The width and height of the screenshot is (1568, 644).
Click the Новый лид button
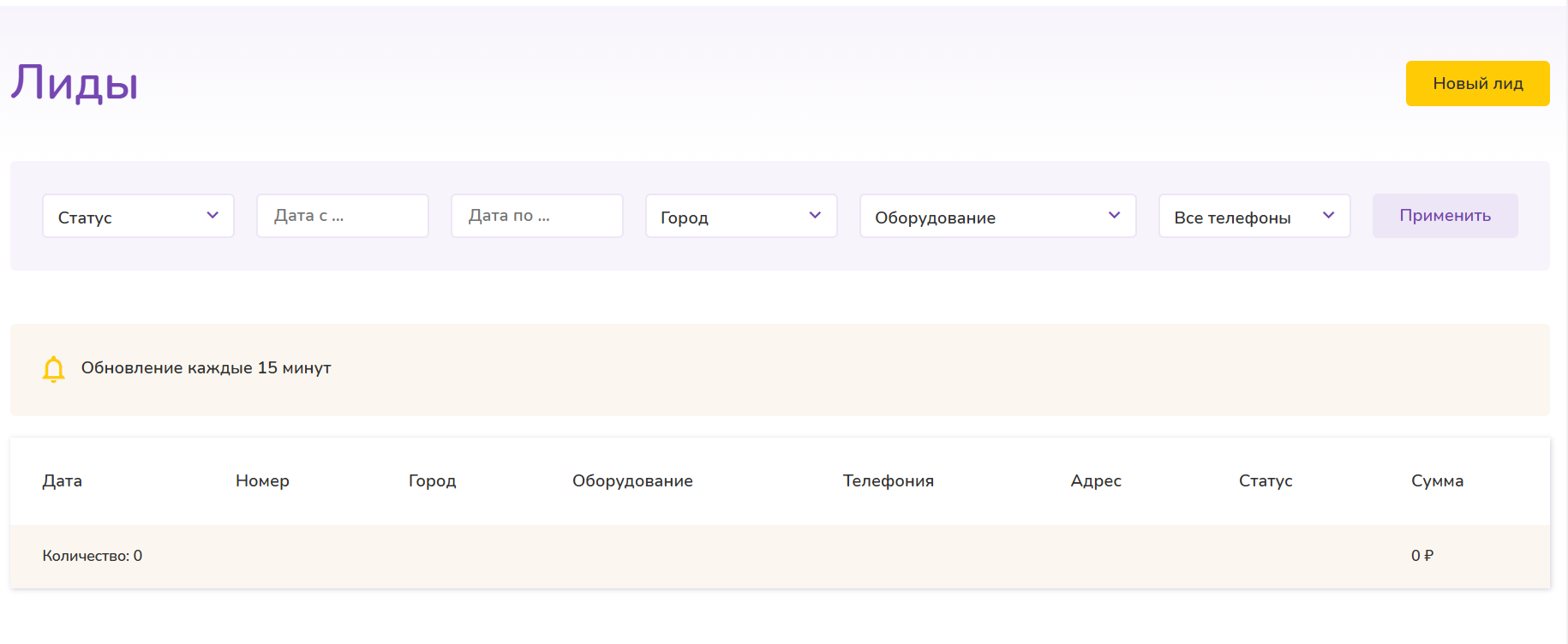coord(1478,83)
